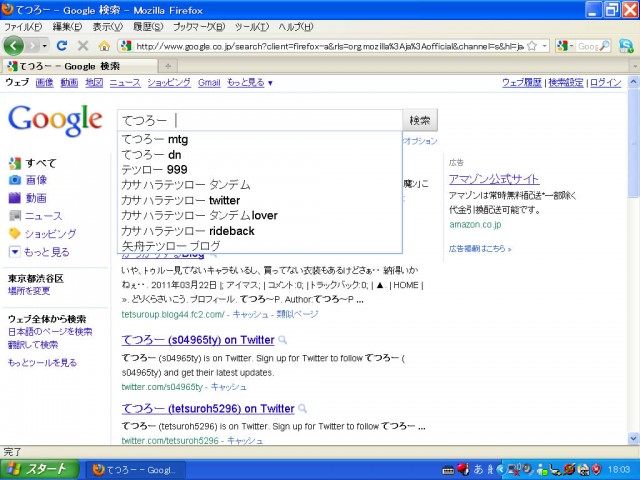Open the Gmail link
The height and width of the screenshot is (480, 640).
(x=209, y=83)
